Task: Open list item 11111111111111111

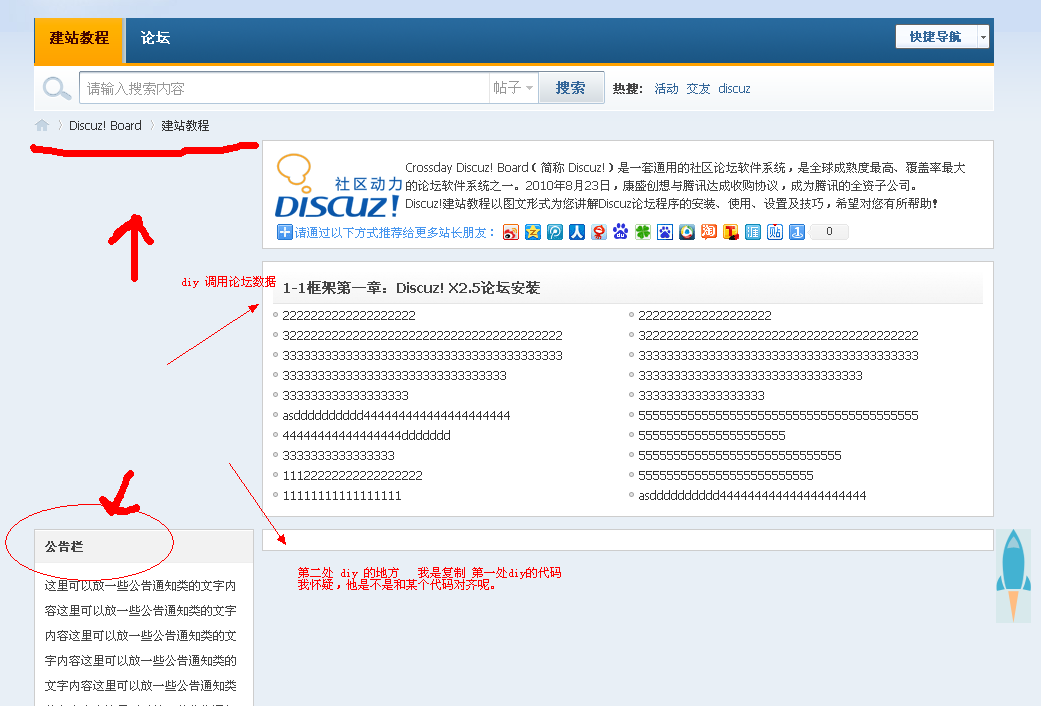Action: pyautogui.click(x=341, y=495)
